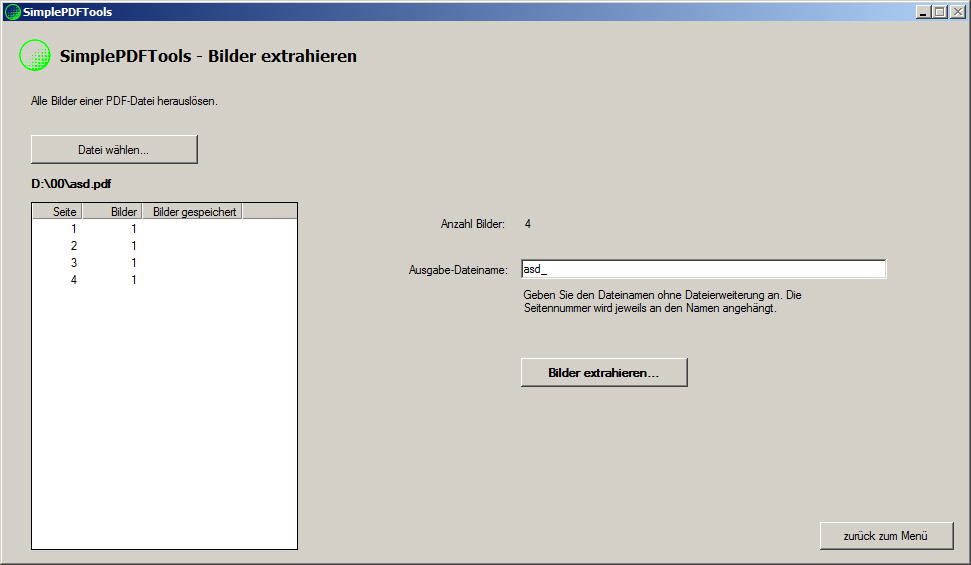Click the file path 'D:\00\asd.pdf'

tap(71, 184)
